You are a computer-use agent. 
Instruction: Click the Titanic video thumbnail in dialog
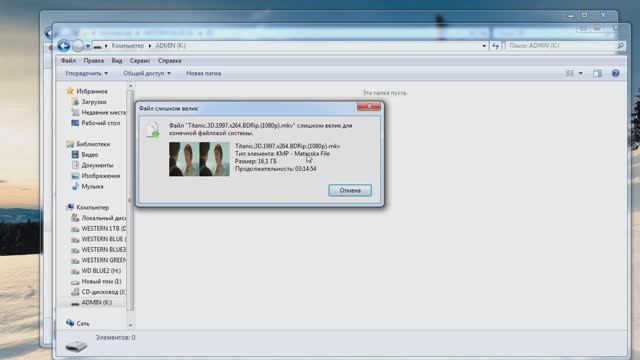point(199,159)
